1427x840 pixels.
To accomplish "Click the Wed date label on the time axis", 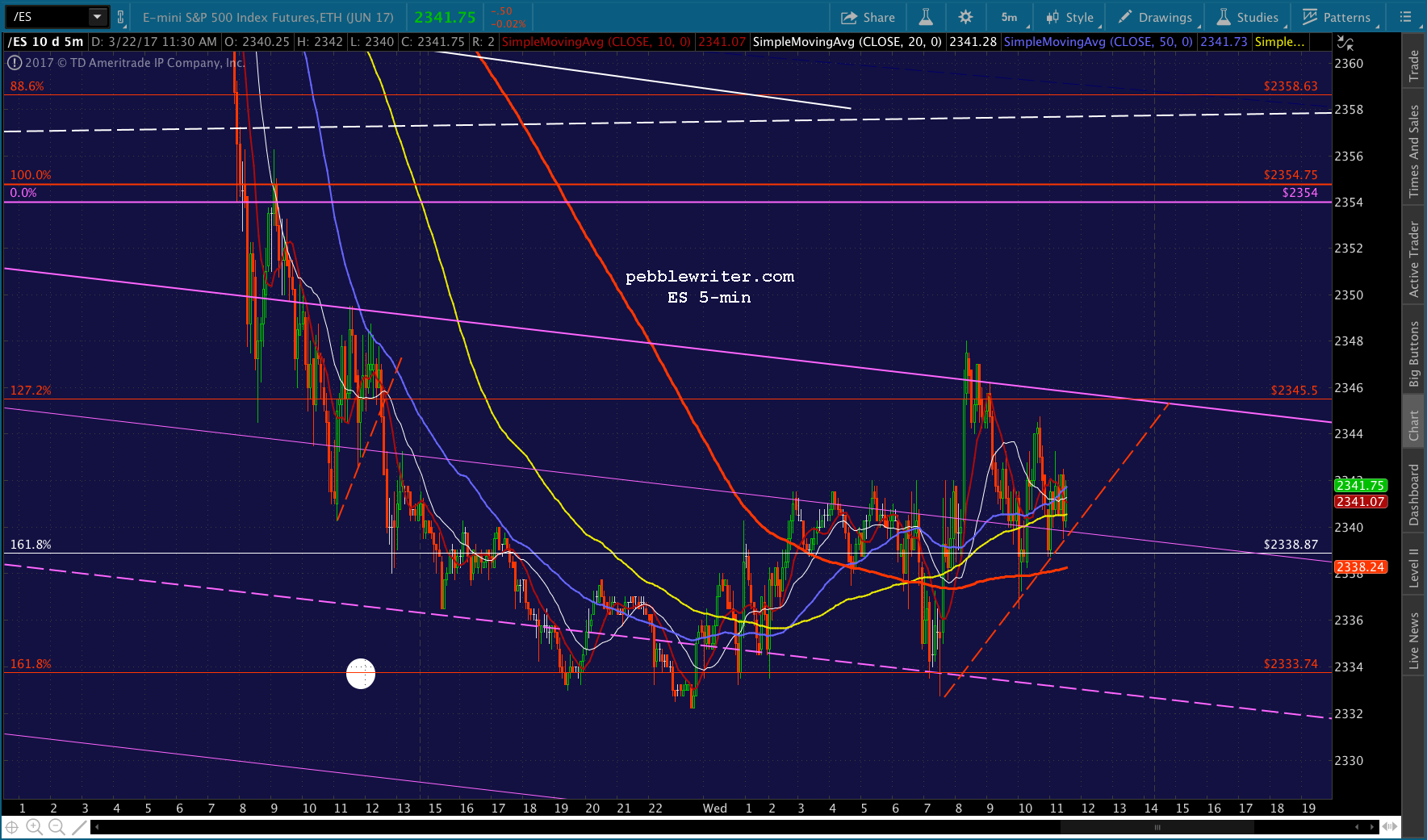I will pyautogui.click(x=714, y=808).
